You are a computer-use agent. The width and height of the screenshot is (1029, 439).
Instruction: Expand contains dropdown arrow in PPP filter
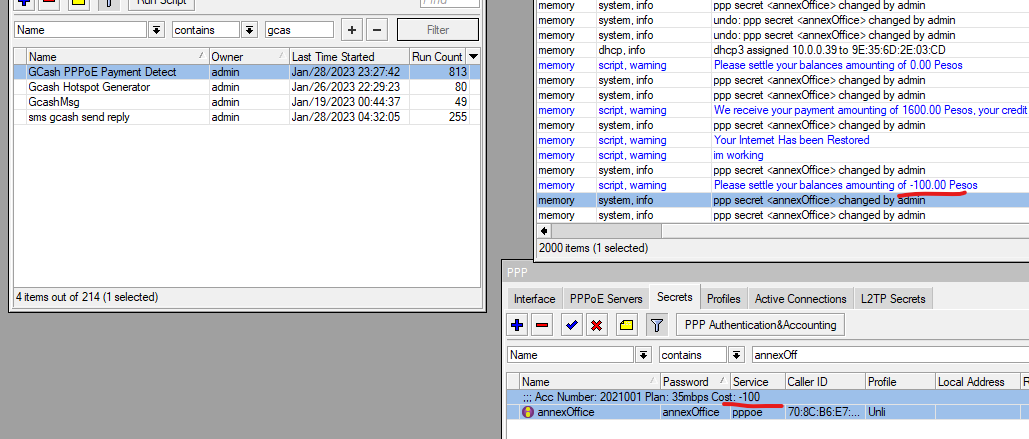coord(737,355)
